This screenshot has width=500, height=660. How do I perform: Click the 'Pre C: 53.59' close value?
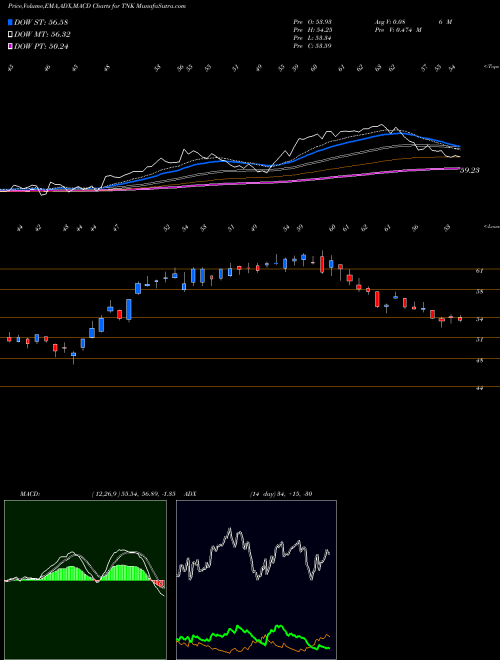point(313,46)
